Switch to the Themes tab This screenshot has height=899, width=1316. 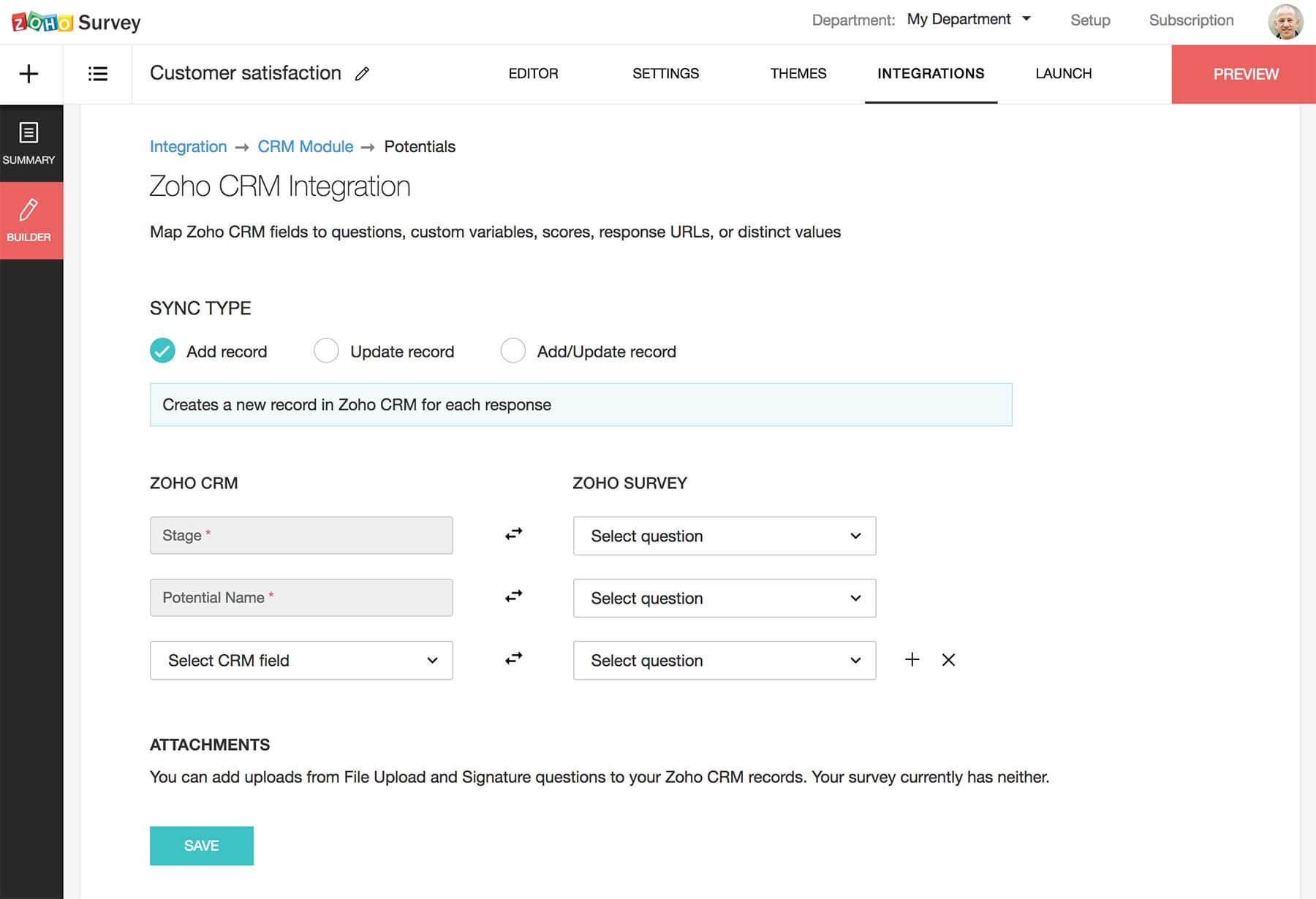(798, 74)
